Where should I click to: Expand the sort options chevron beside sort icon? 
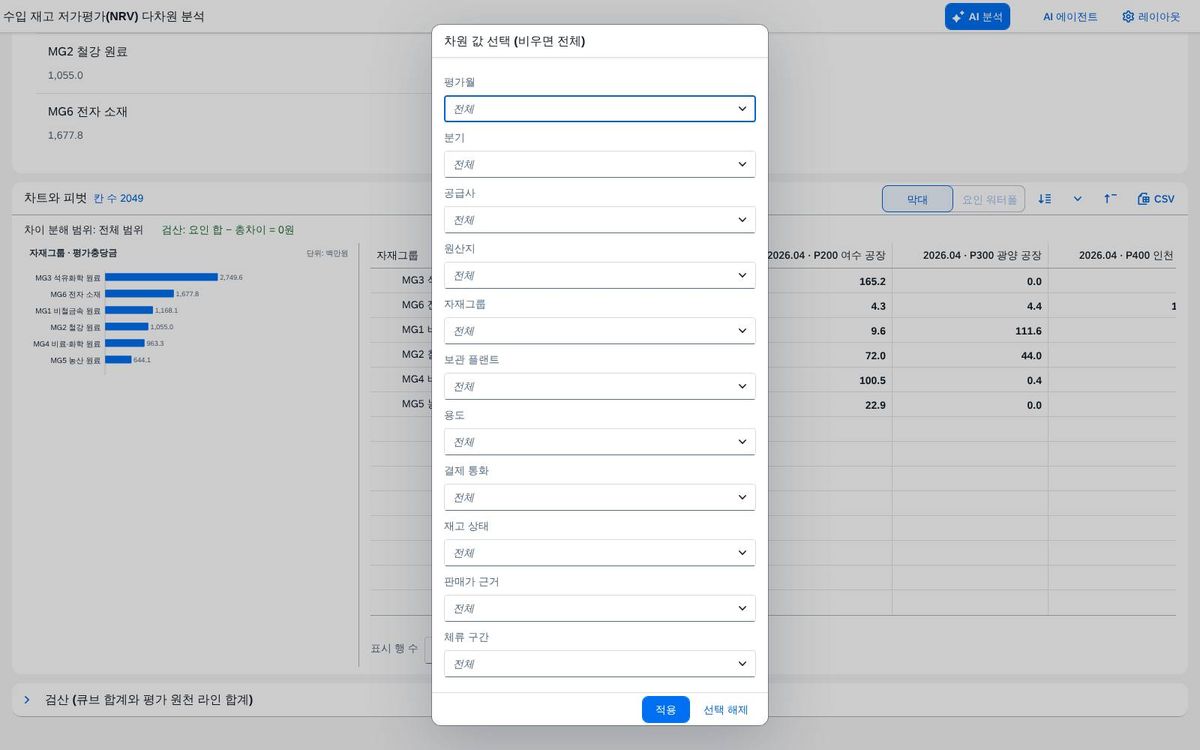(1078, 199)
